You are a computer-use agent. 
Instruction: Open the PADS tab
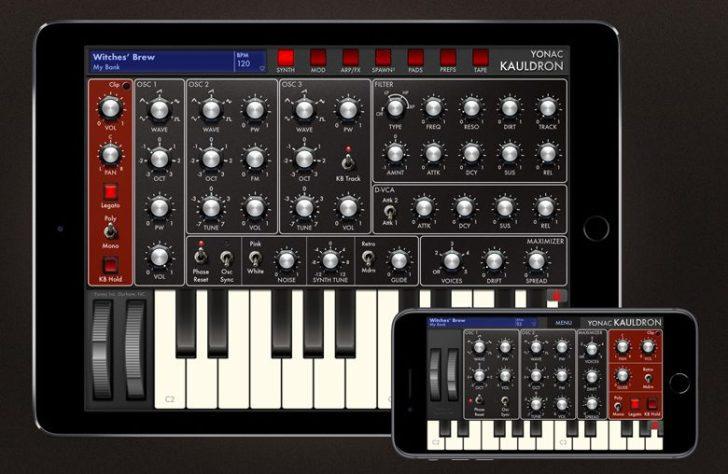[x=416, y=58]
